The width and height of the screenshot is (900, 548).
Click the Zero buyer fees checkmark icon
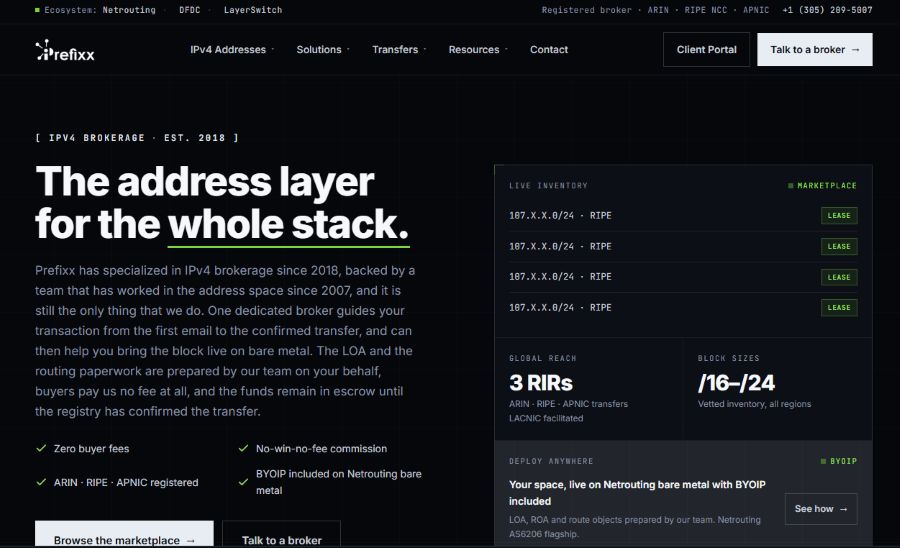[41, 448]
